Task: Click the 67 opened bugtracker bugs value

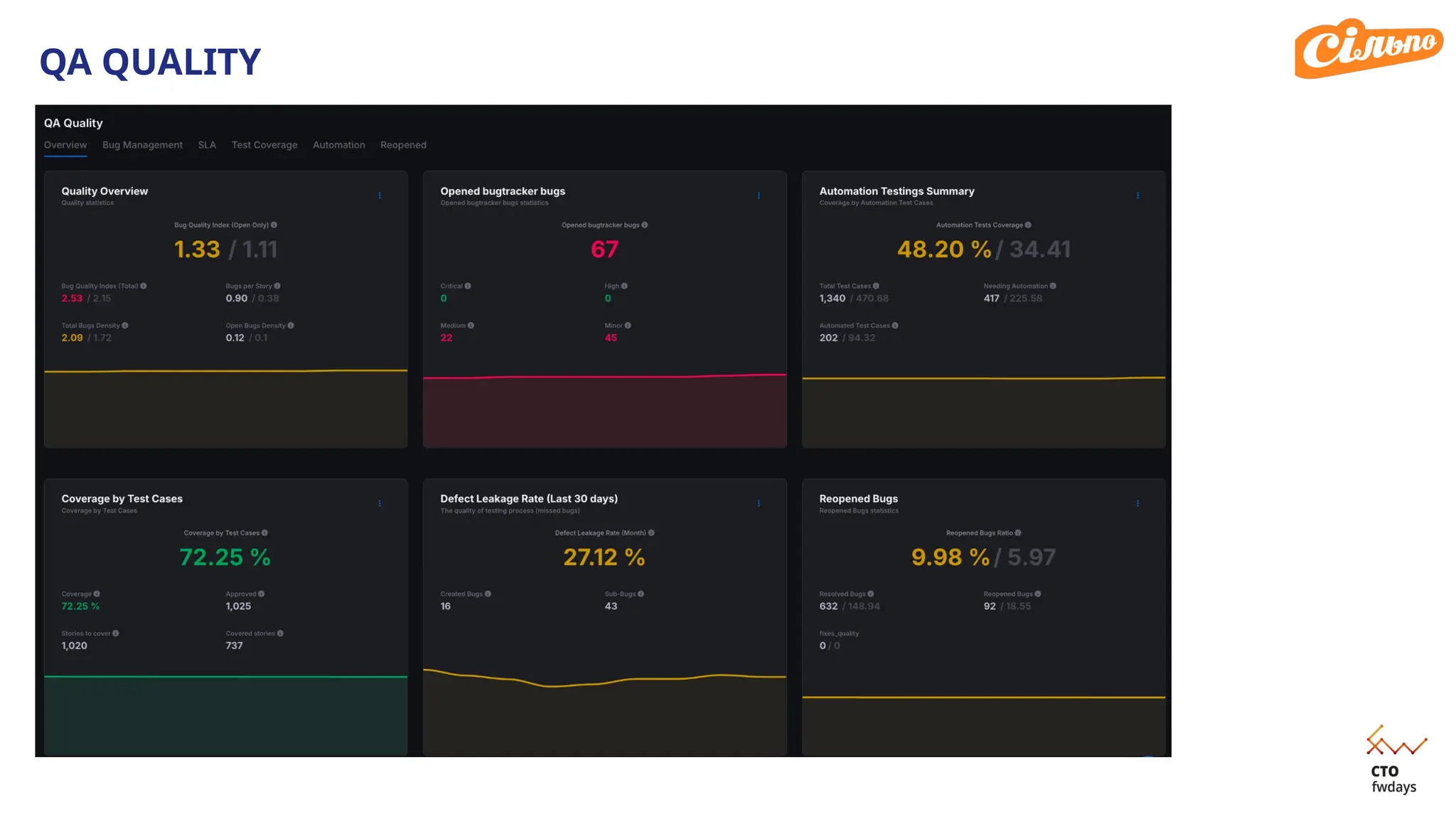Action: click(x=604, y=250)
